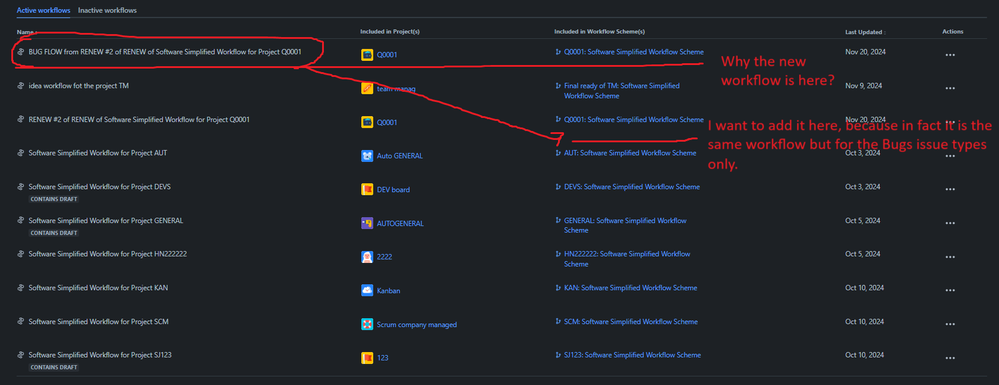Open actions menu for Project DEVS workflow
999x385 pixels.
pos(950,189)
